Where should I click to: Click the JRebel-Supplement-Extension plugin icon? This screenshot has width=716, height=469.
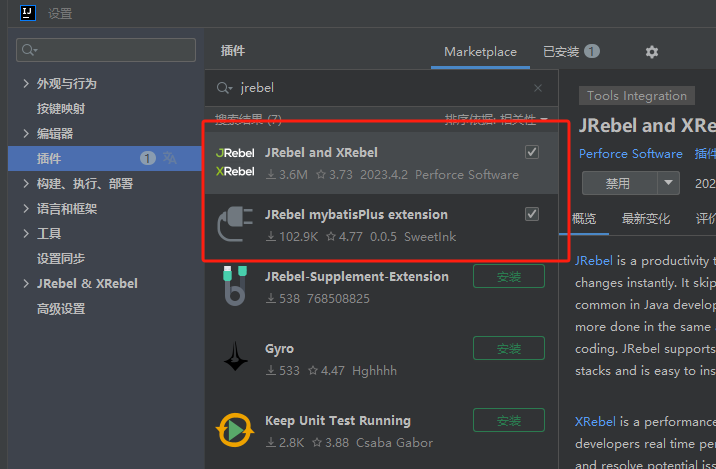click(x=235, y=286)
